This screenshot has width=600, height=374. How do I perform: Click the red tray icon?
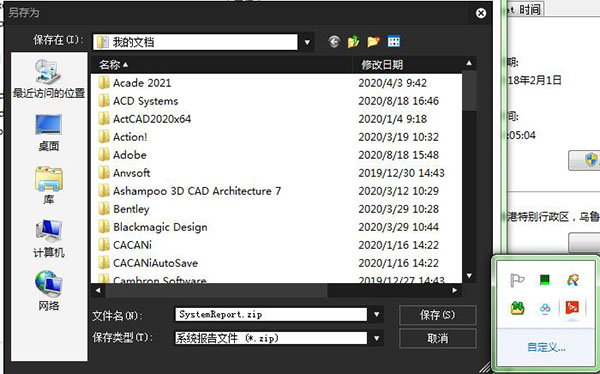coord(572,307)
